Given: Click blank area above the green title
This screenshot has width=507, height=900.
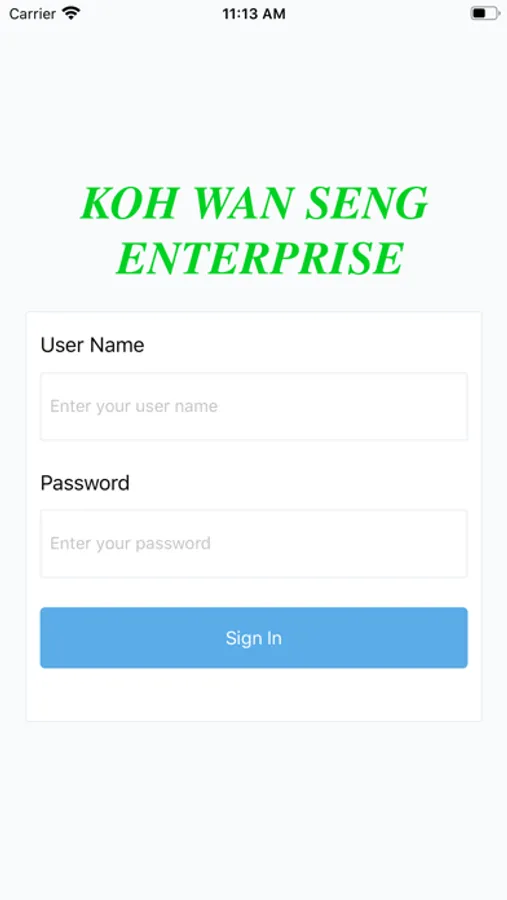Looking at the screenshot, I should point(254,103).
